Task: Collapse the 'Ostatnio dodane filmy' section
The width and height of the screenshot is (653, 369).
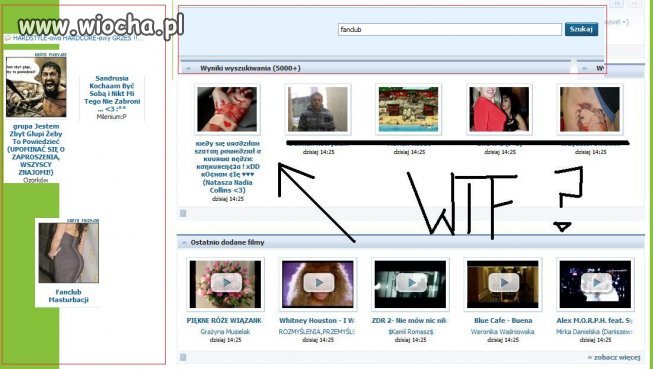Action: [184, 242]
